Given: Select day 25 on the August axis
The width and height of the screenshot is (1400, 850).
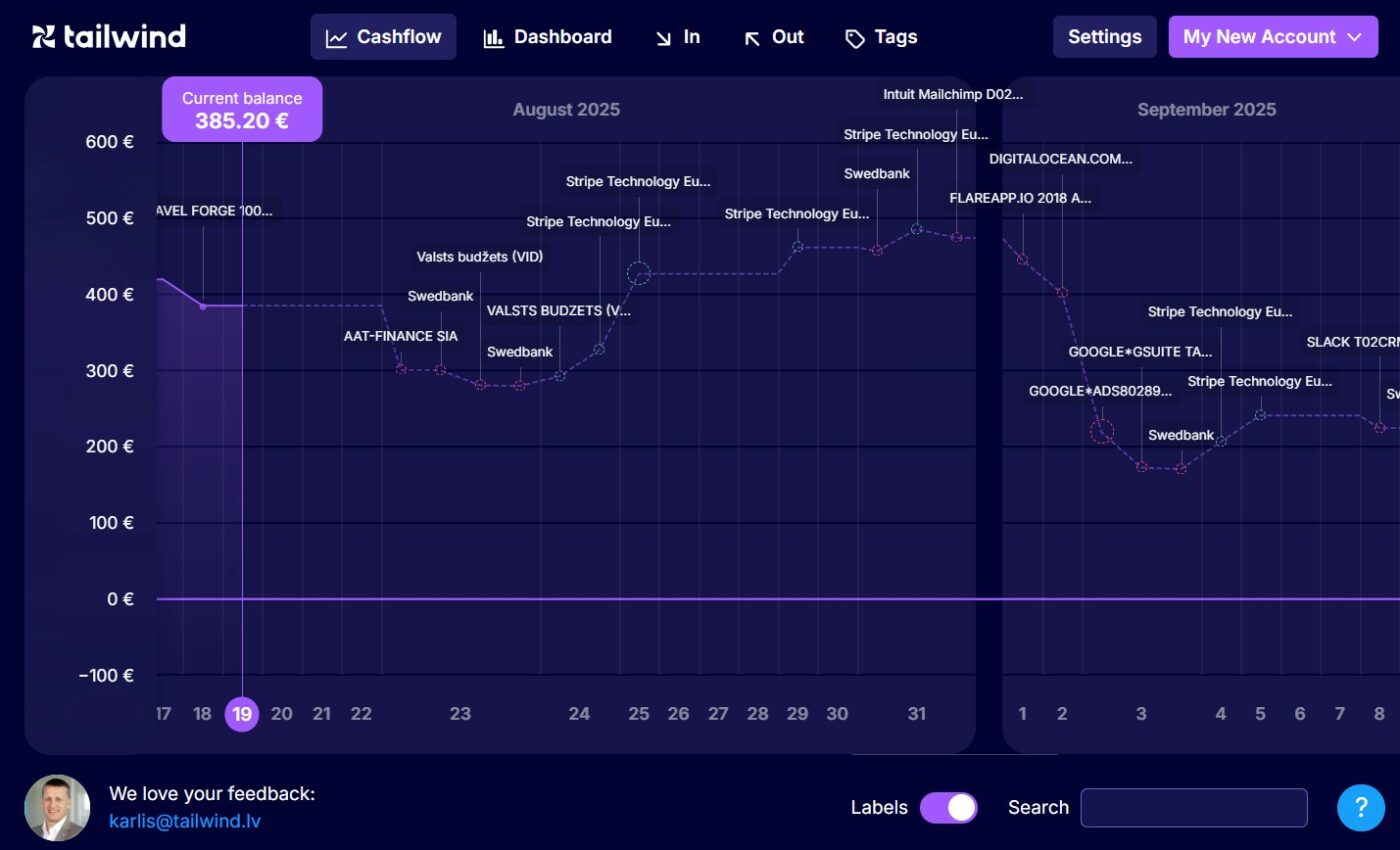Looking at the screenshot, I should [639, 714].
